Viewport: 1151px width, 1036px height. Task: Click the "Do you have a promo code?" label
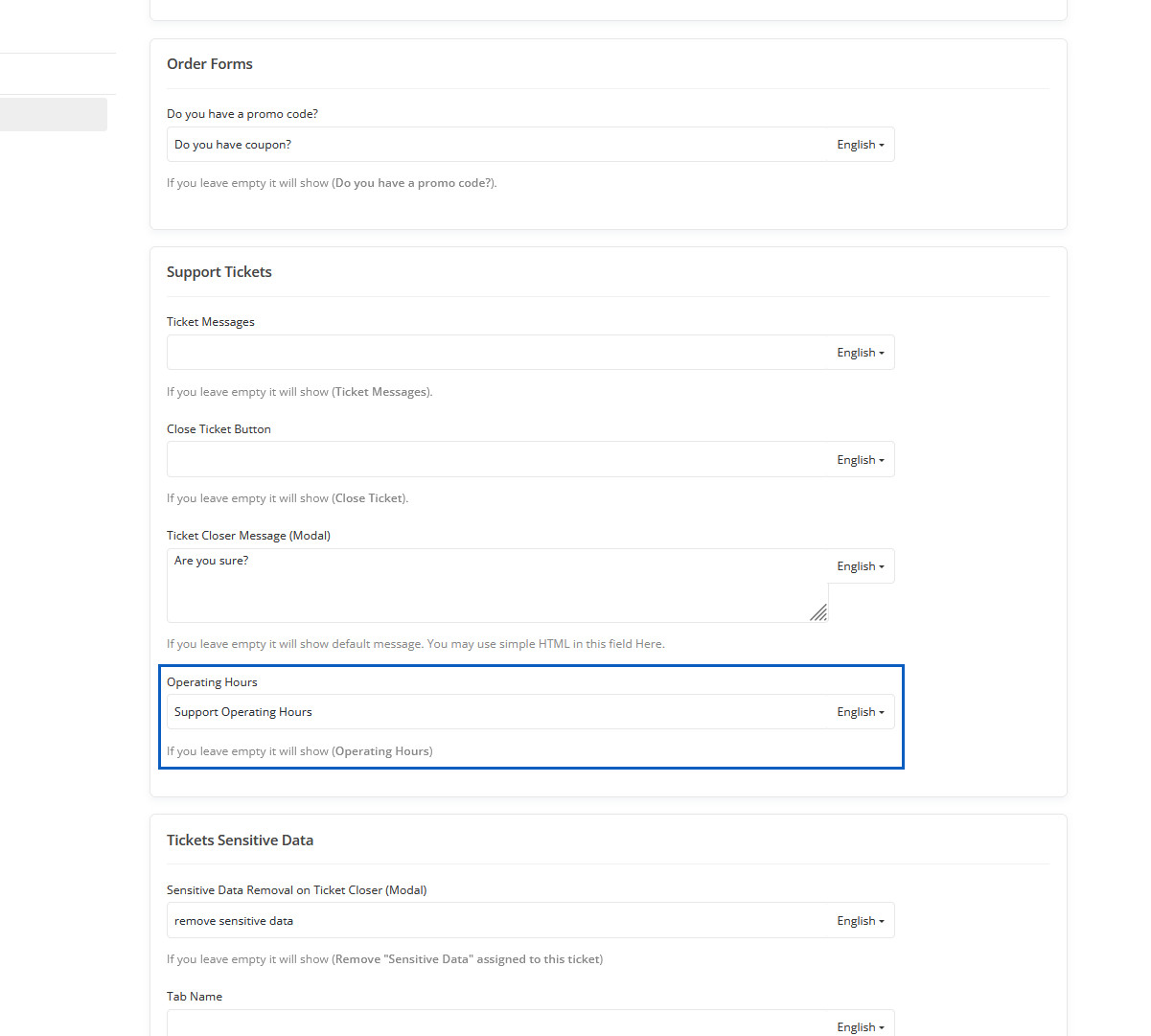242,114
